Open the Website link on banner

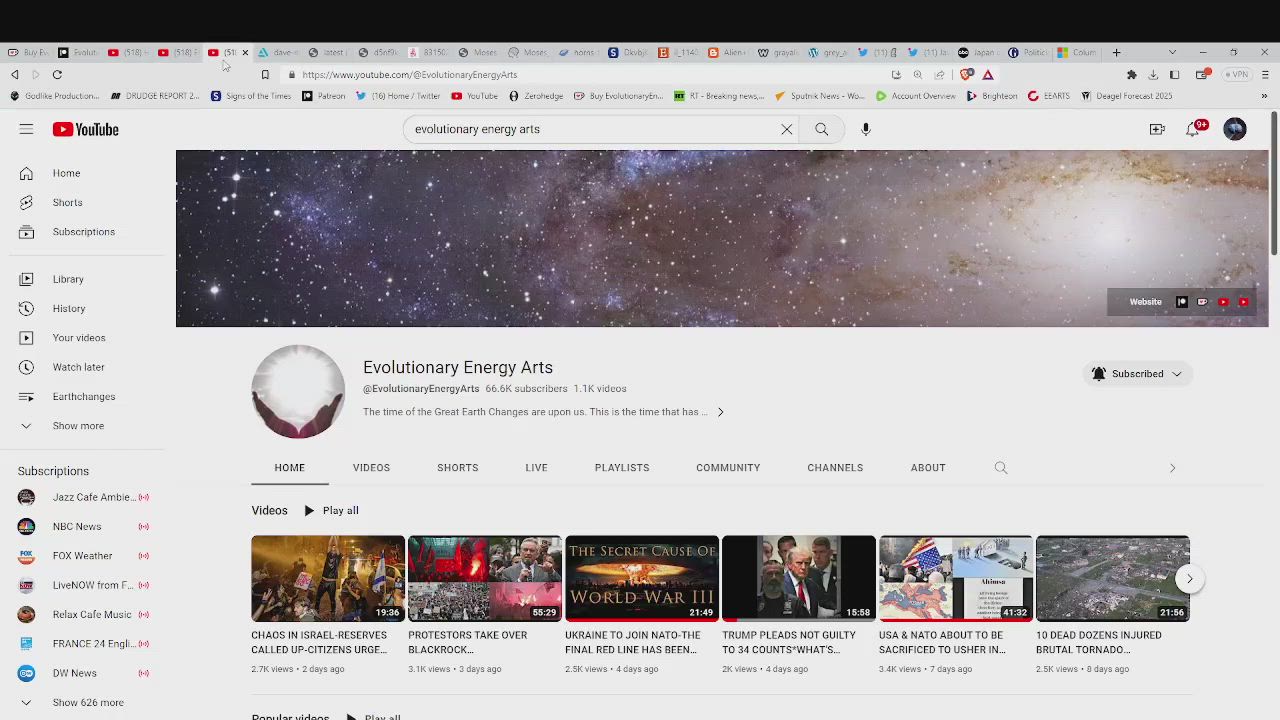1145,302
